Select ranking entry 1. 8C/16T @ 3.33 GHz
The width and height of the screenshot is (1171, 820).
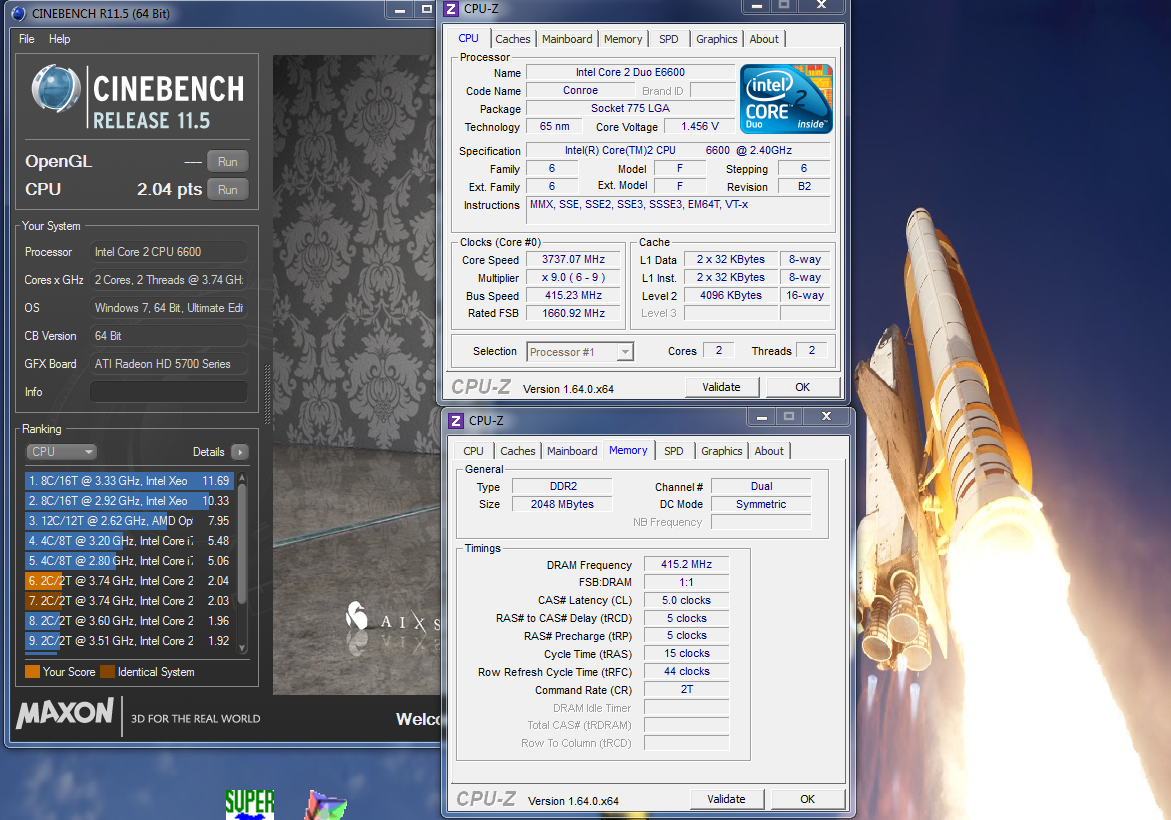(129, 481)
